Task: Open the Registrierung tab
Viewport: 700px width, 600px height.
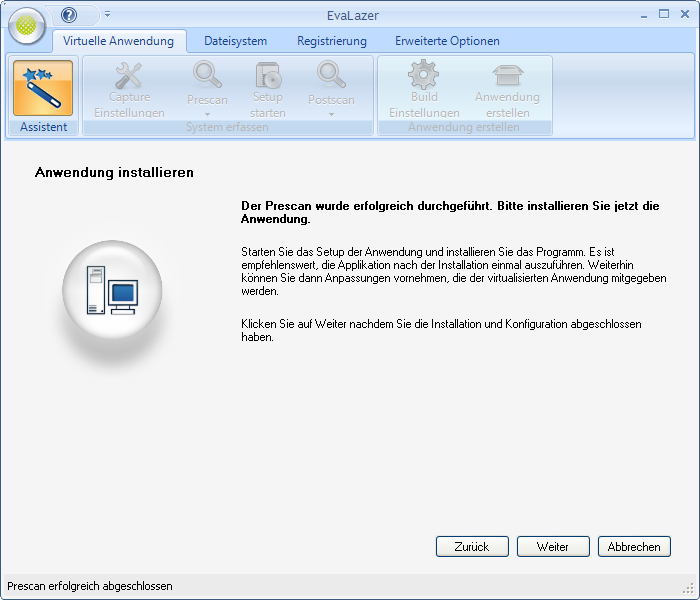Action: 332,41
